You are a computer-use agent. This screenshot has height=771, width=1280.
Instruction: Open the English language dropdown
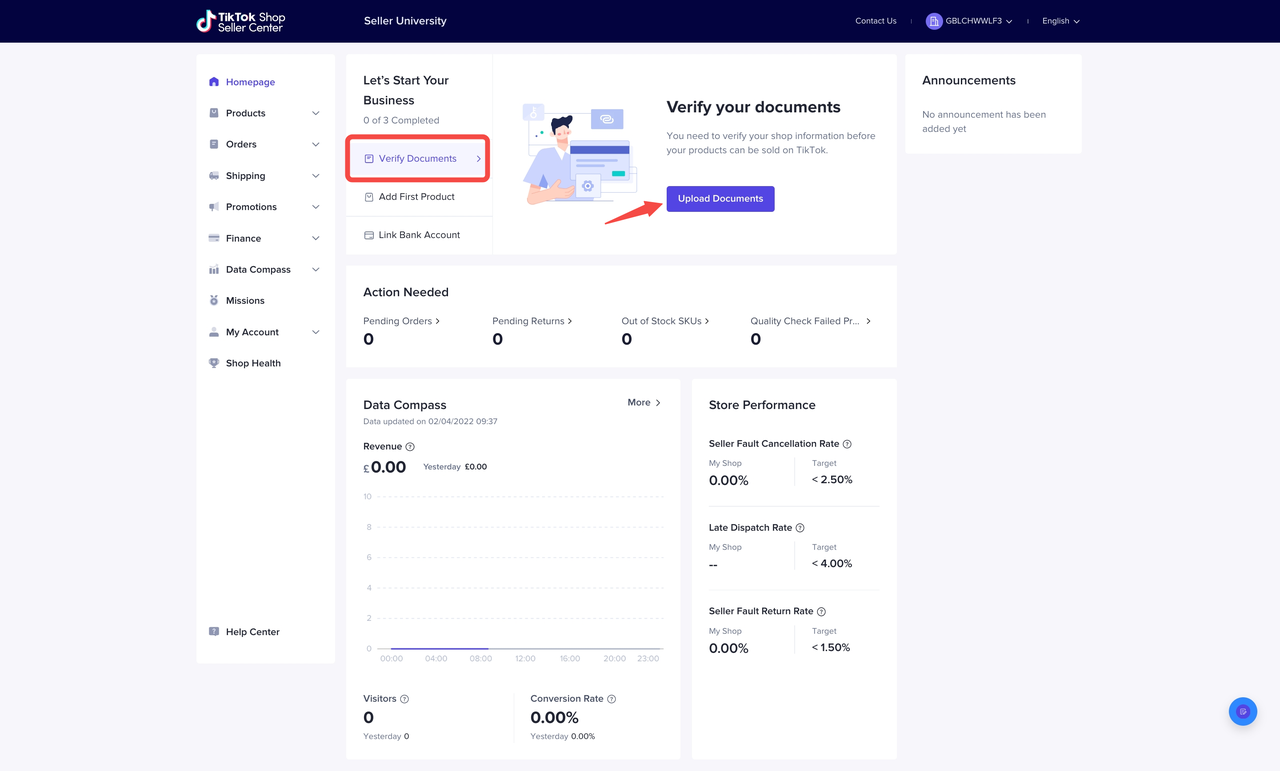1060,21
